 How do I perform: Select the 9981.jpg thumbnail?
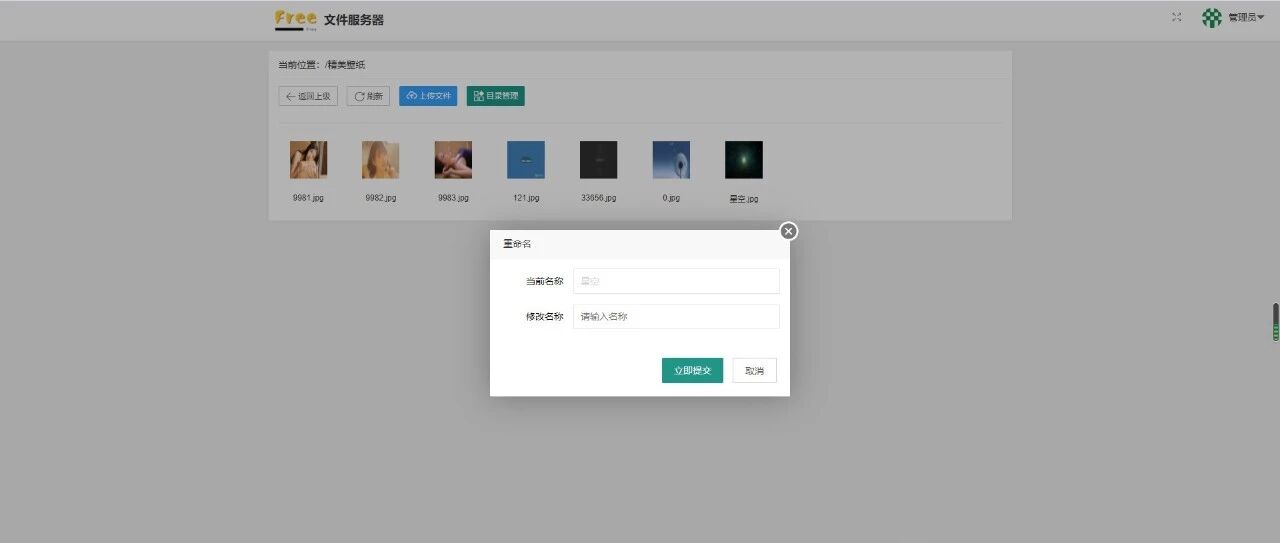tap(308, 160)
